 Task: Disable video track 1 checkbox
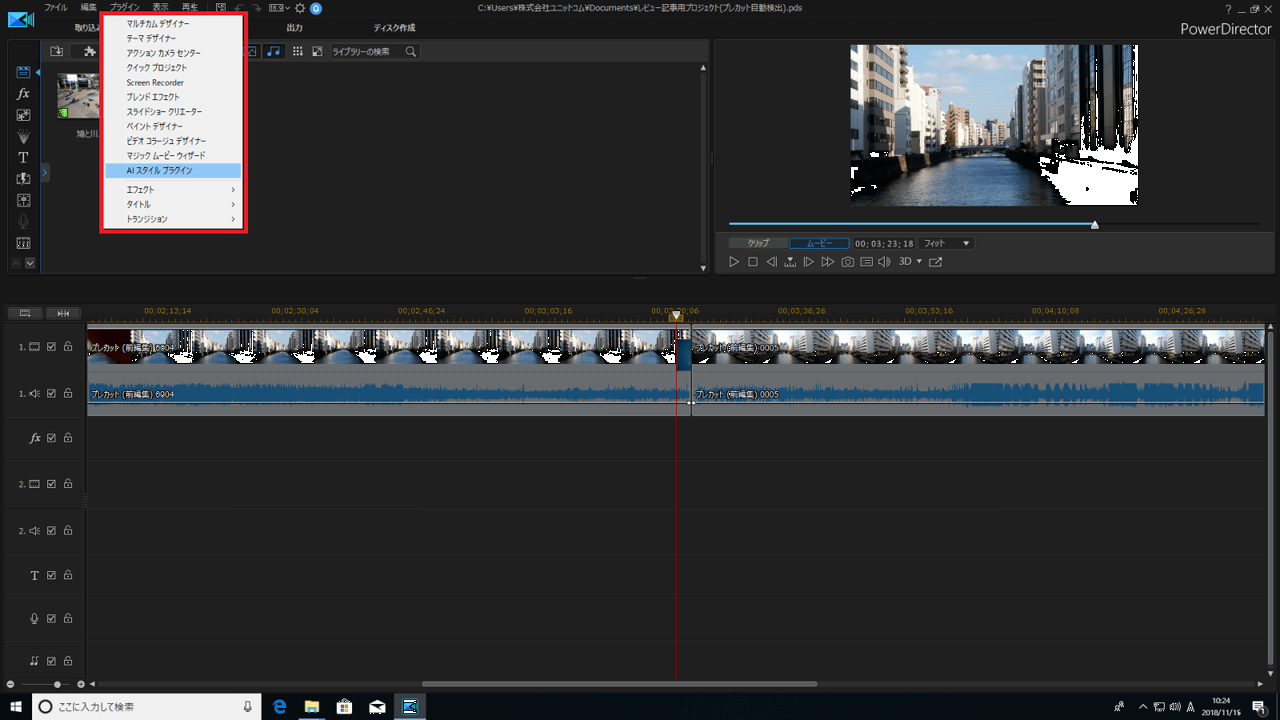click(51, 347)
